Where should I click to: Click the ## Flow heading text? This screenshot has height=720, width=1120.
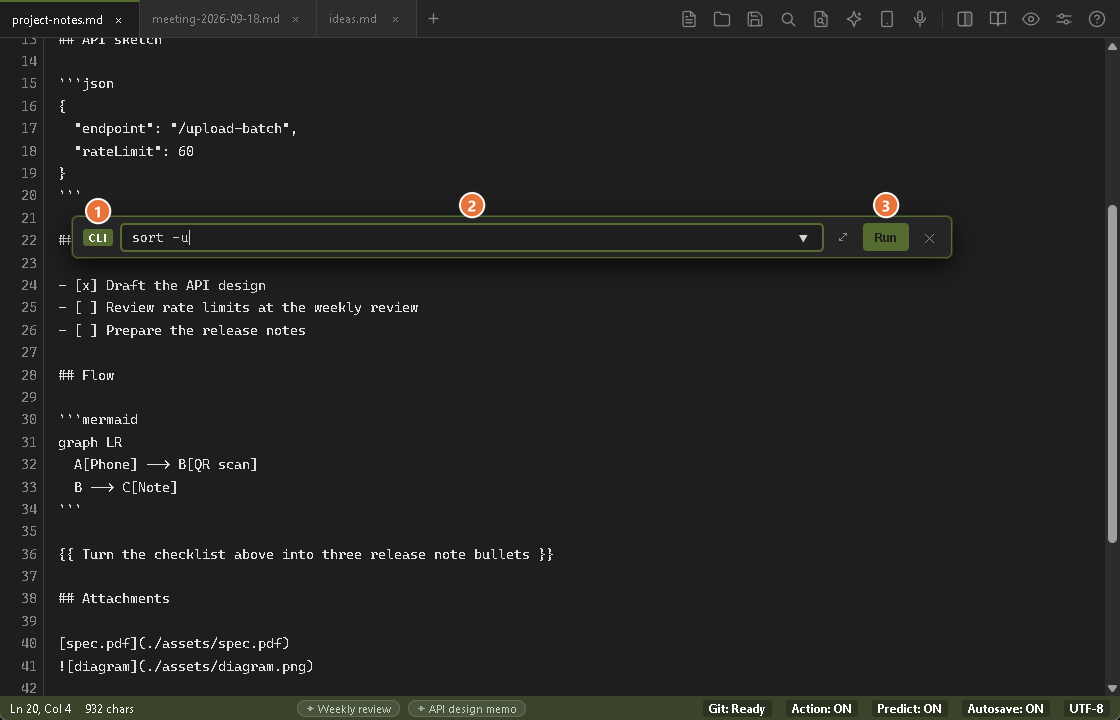[x=86, y=375]
